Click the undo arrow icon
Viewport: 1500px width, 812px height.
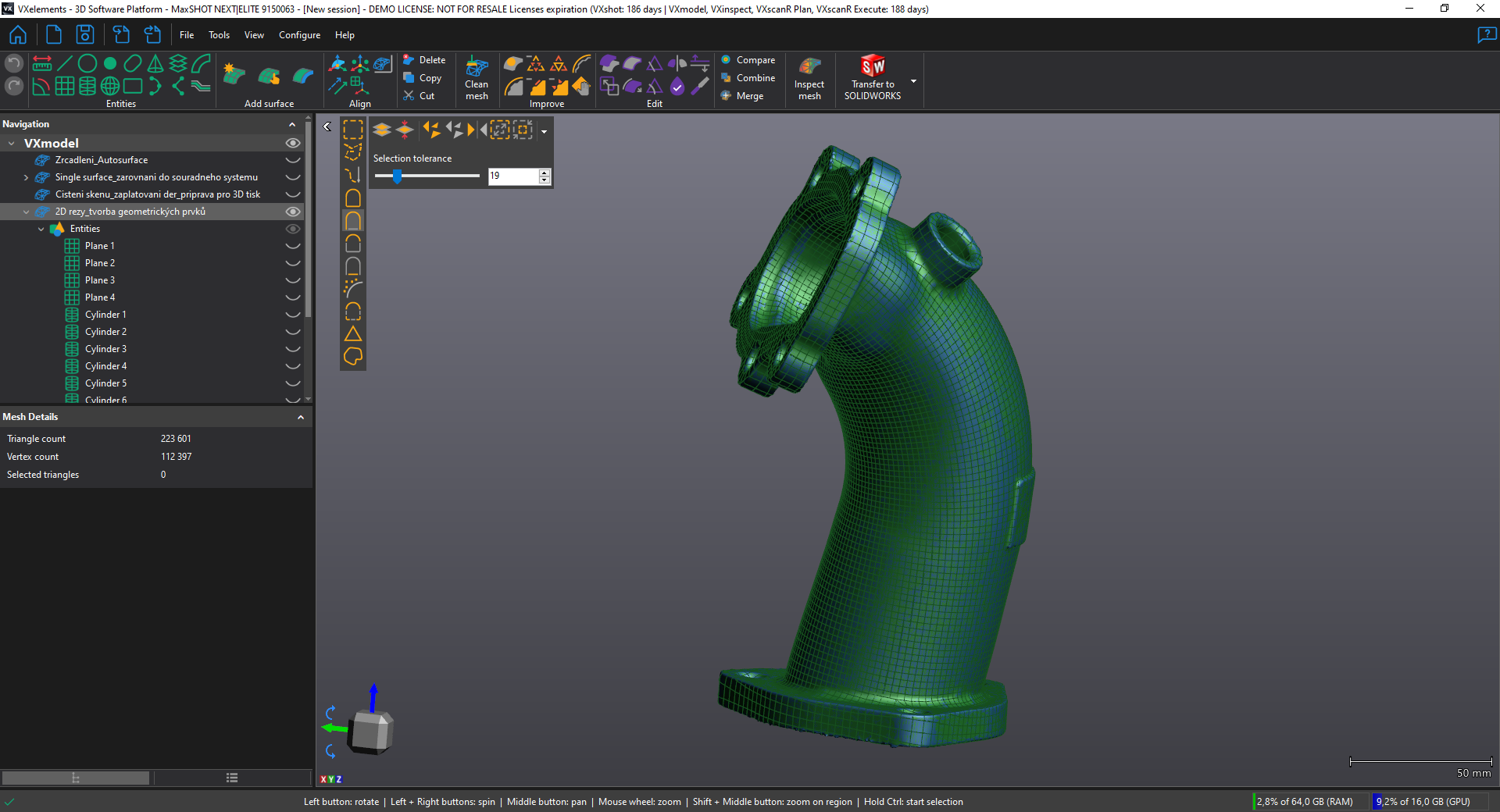(14, 63)
